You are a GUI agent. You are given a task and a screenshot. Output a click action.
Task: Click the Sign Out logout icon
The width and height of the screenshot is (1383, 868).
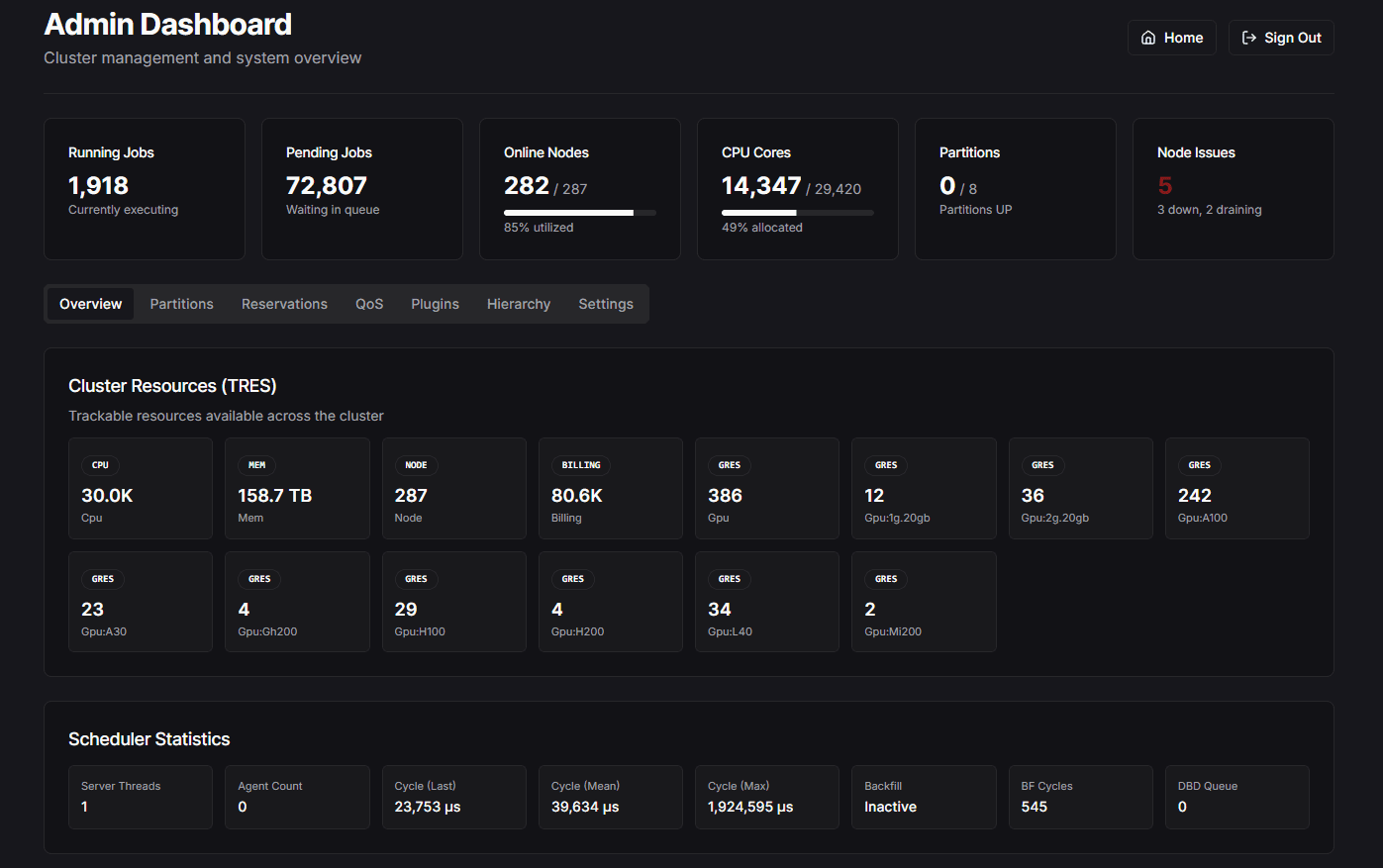pos(1249,37)
